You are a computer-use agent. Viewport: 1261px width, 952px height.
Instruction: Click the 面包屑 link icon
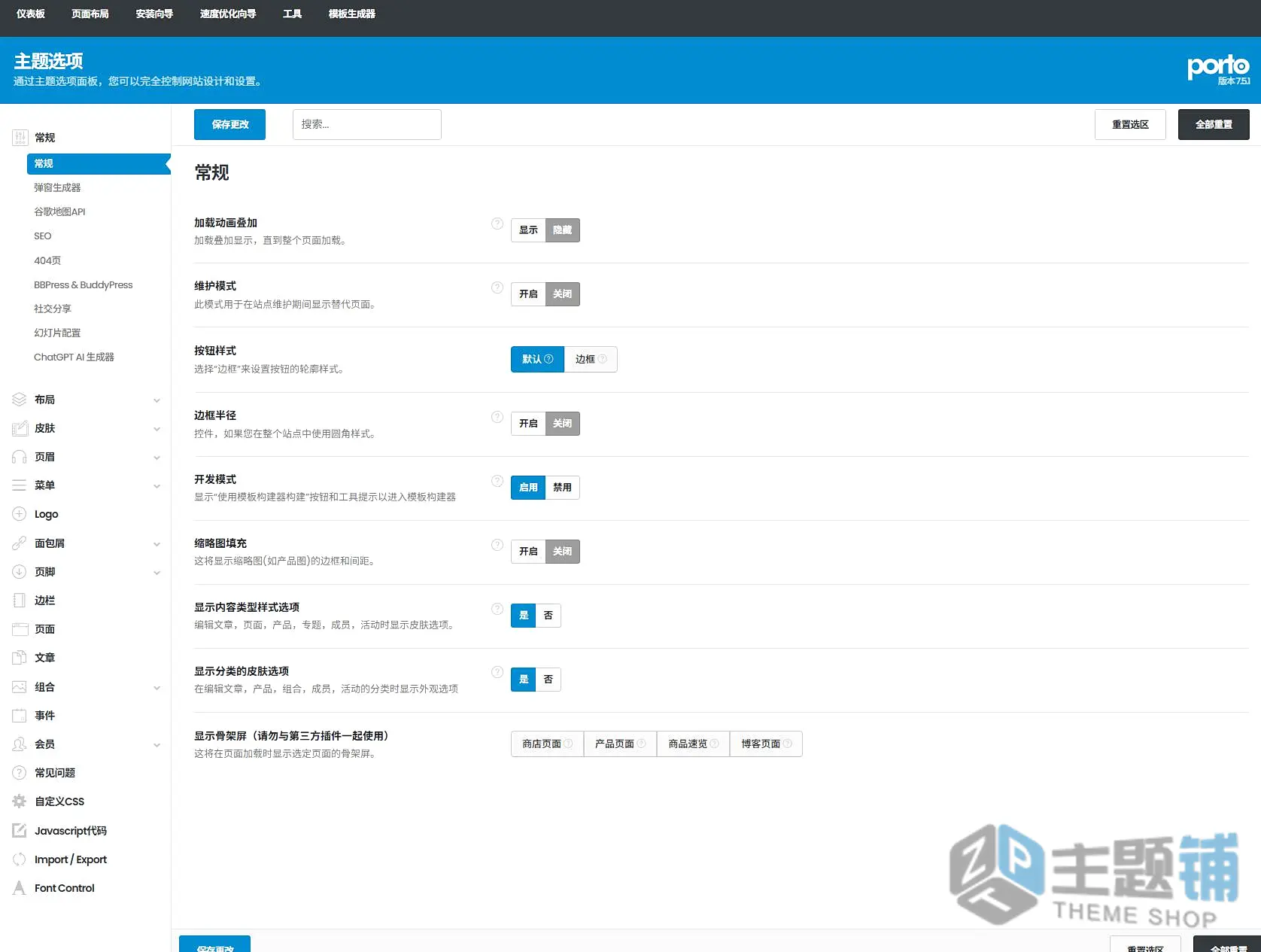pyautogui.click(x=20, y=543)
